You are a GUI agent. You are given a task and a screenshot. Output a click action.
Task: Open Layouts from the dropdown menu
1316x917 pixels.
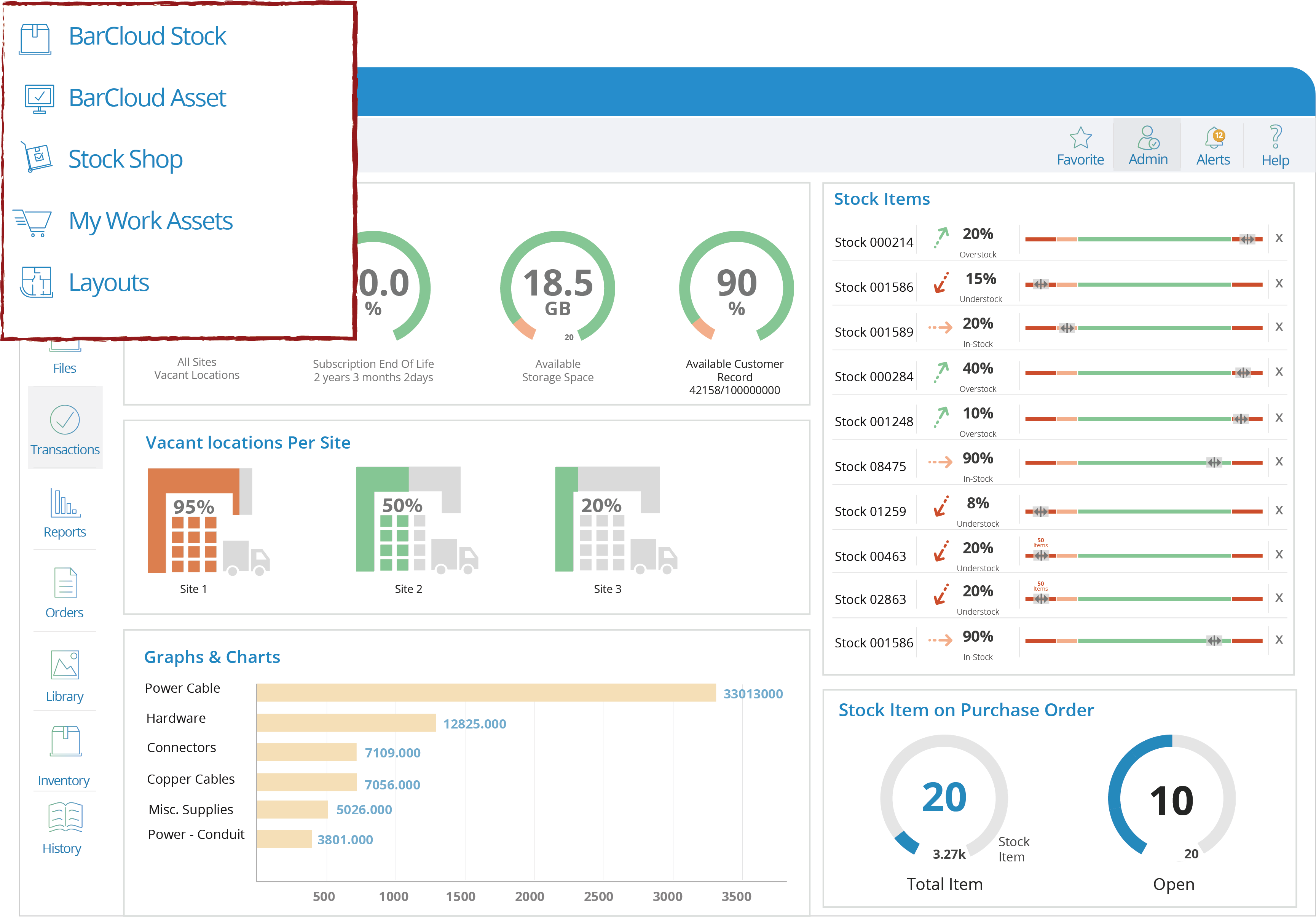coord(108,283)
